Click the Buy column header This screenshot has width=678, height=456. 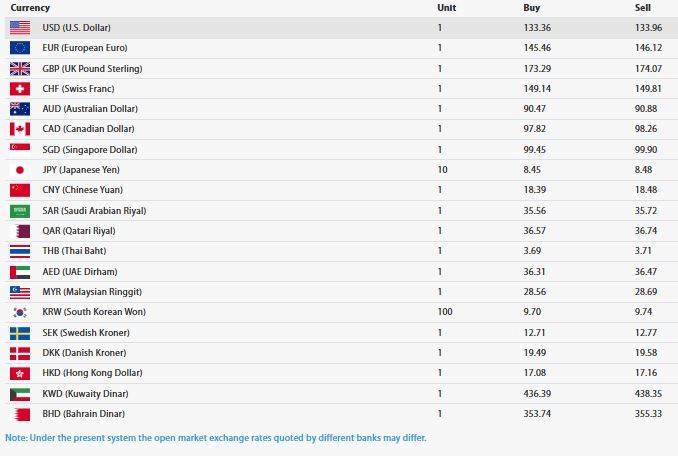click(531, 8)
